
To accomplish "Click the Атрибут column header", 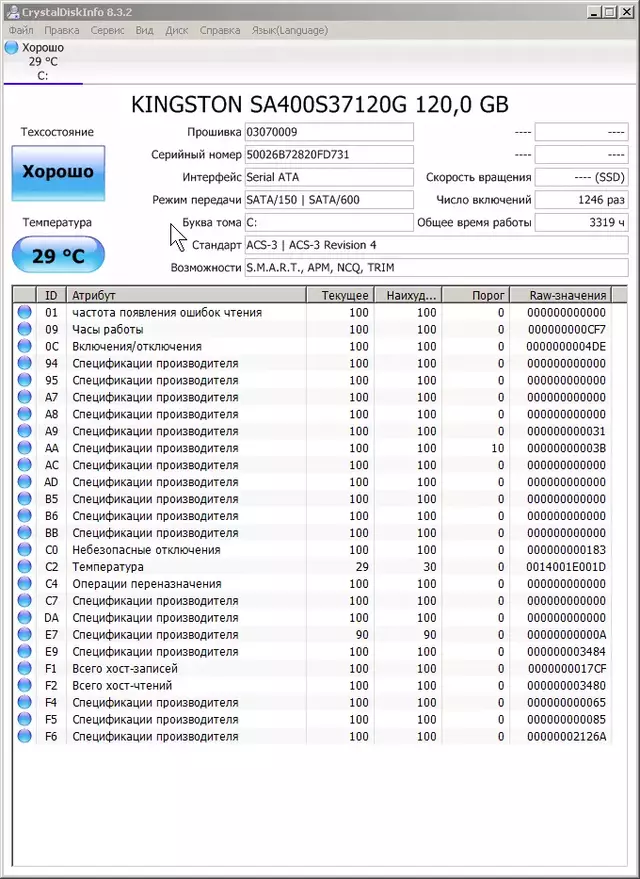I will click(x=186, y=295).
